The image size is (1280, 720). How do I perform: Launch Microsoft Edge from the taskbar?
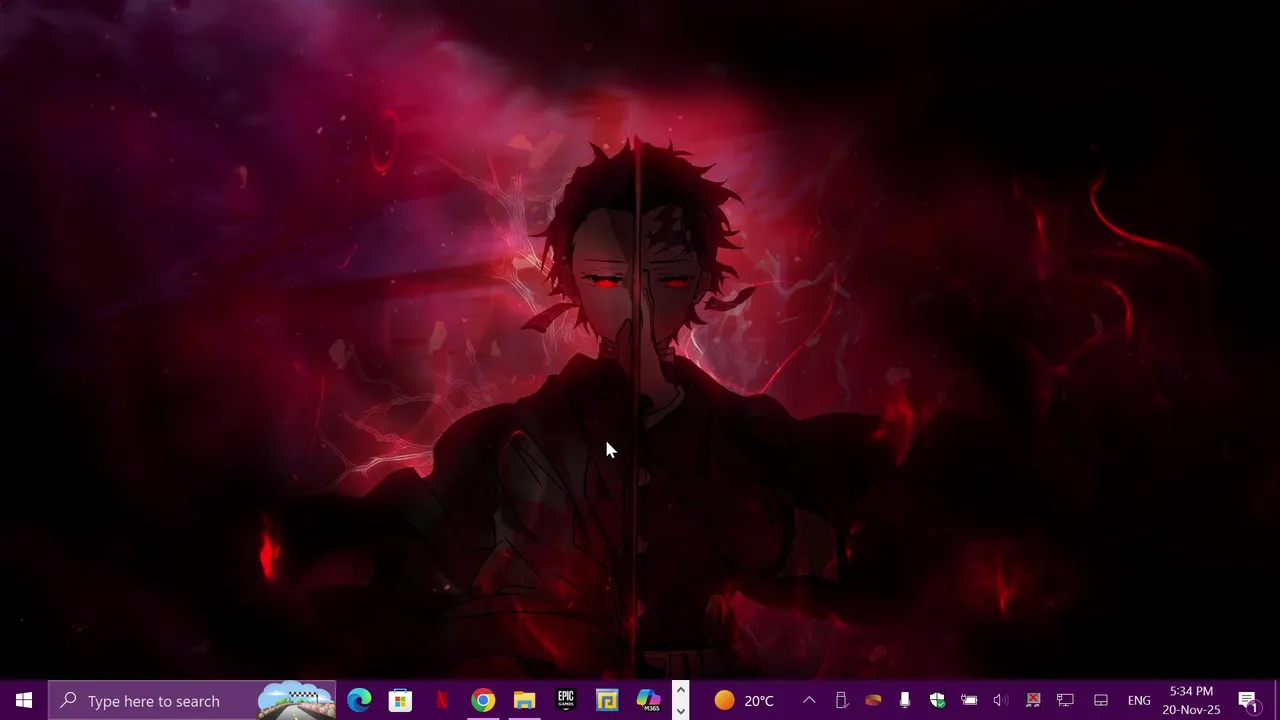pos(359,701)
